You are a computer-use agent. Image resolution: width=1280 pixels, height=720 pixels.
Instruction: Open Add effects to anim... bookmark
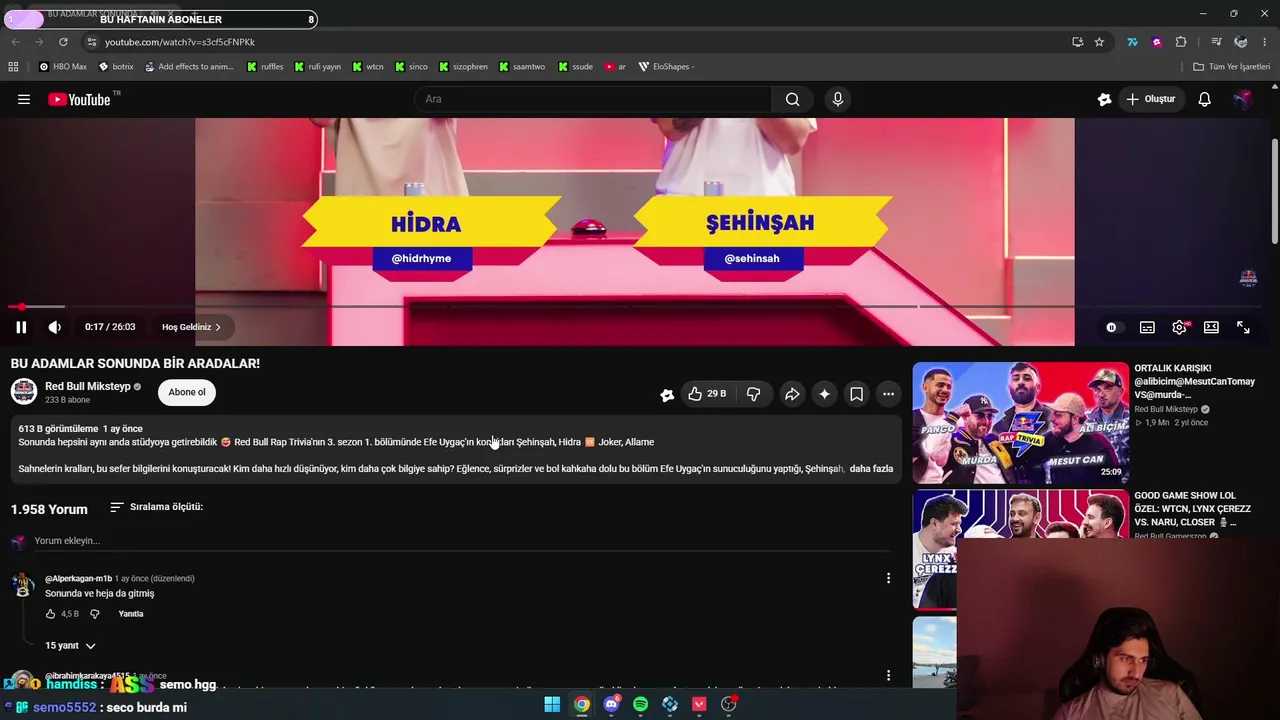(x=189, y=67)
